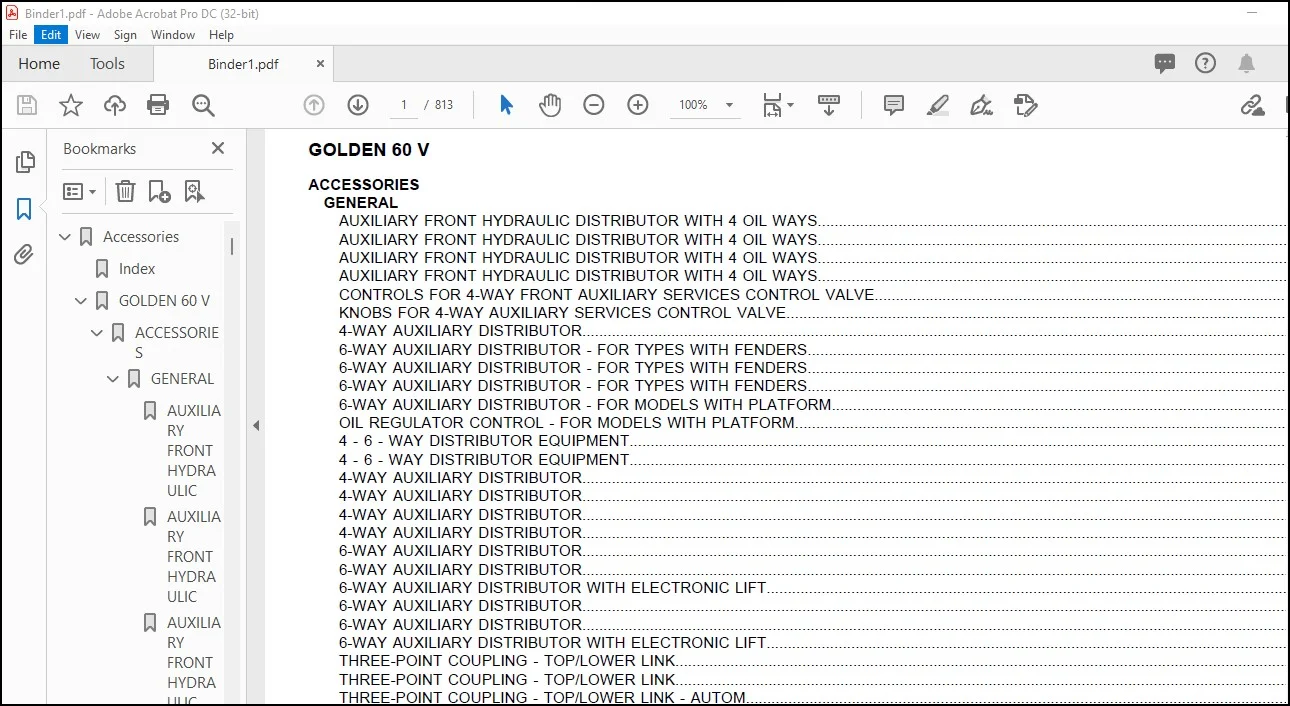Collapse the GOLDEN 60 V bookmark
Viewport: 1290px width, 706px height.
[x=82, y=301]
